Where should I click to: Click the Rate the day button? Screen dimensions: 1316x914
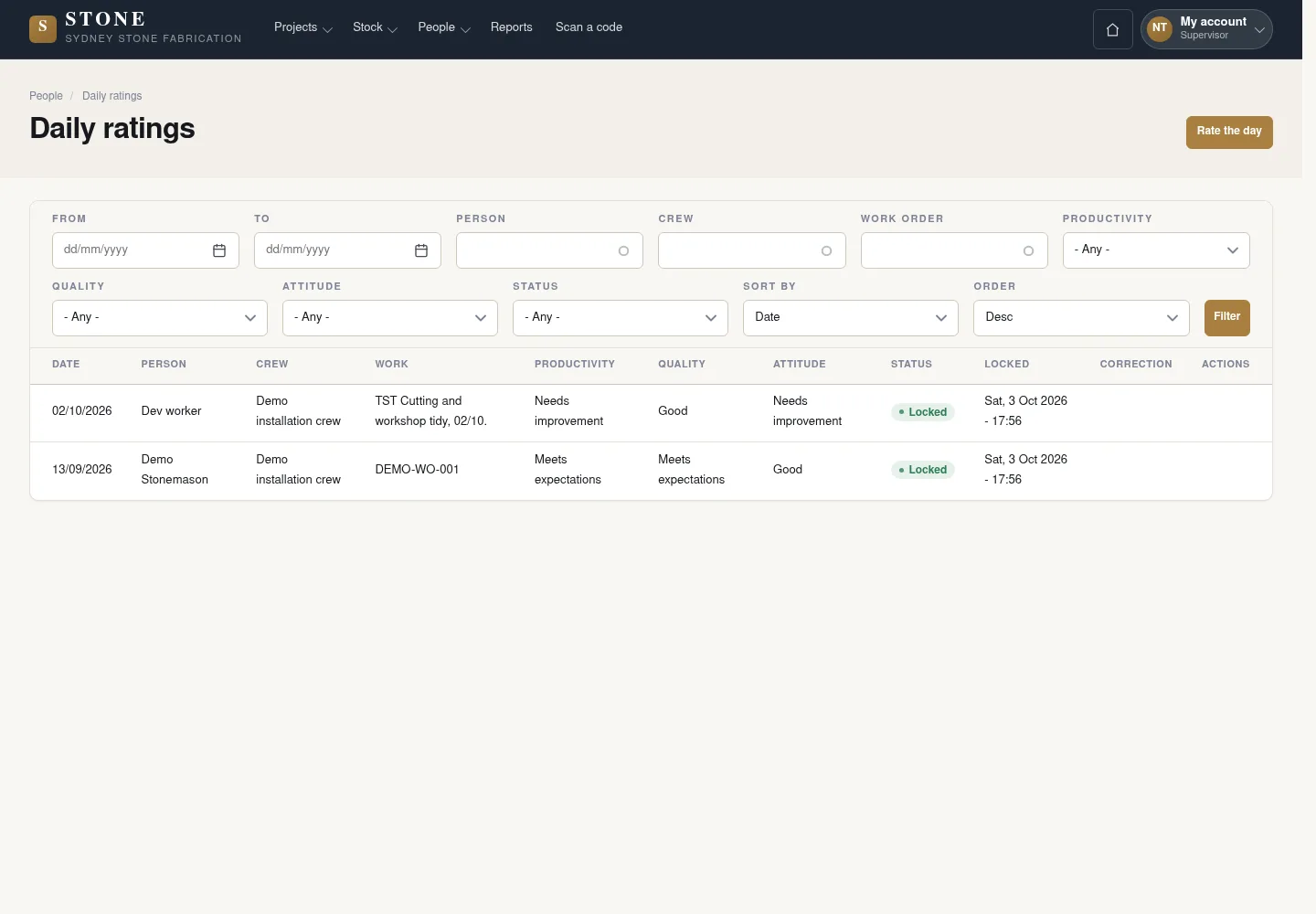pos(1229,132)
